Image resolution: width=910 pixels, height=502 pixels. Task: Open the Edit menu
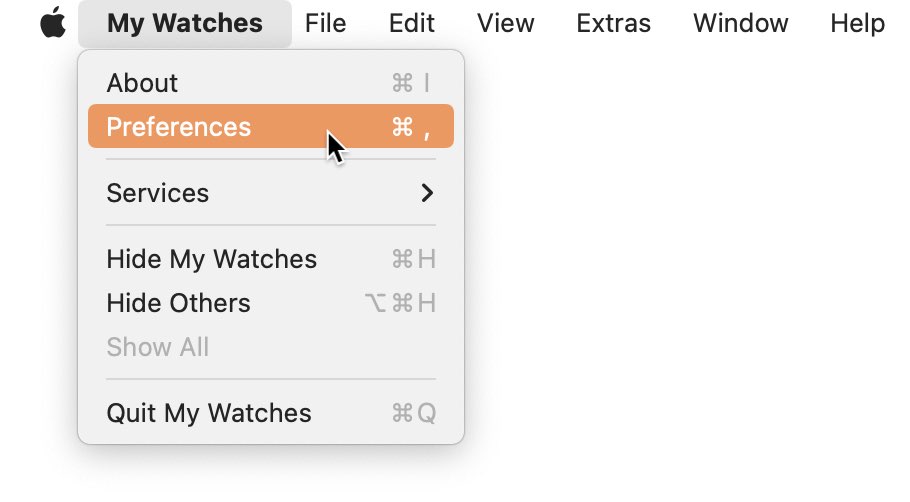411,23
